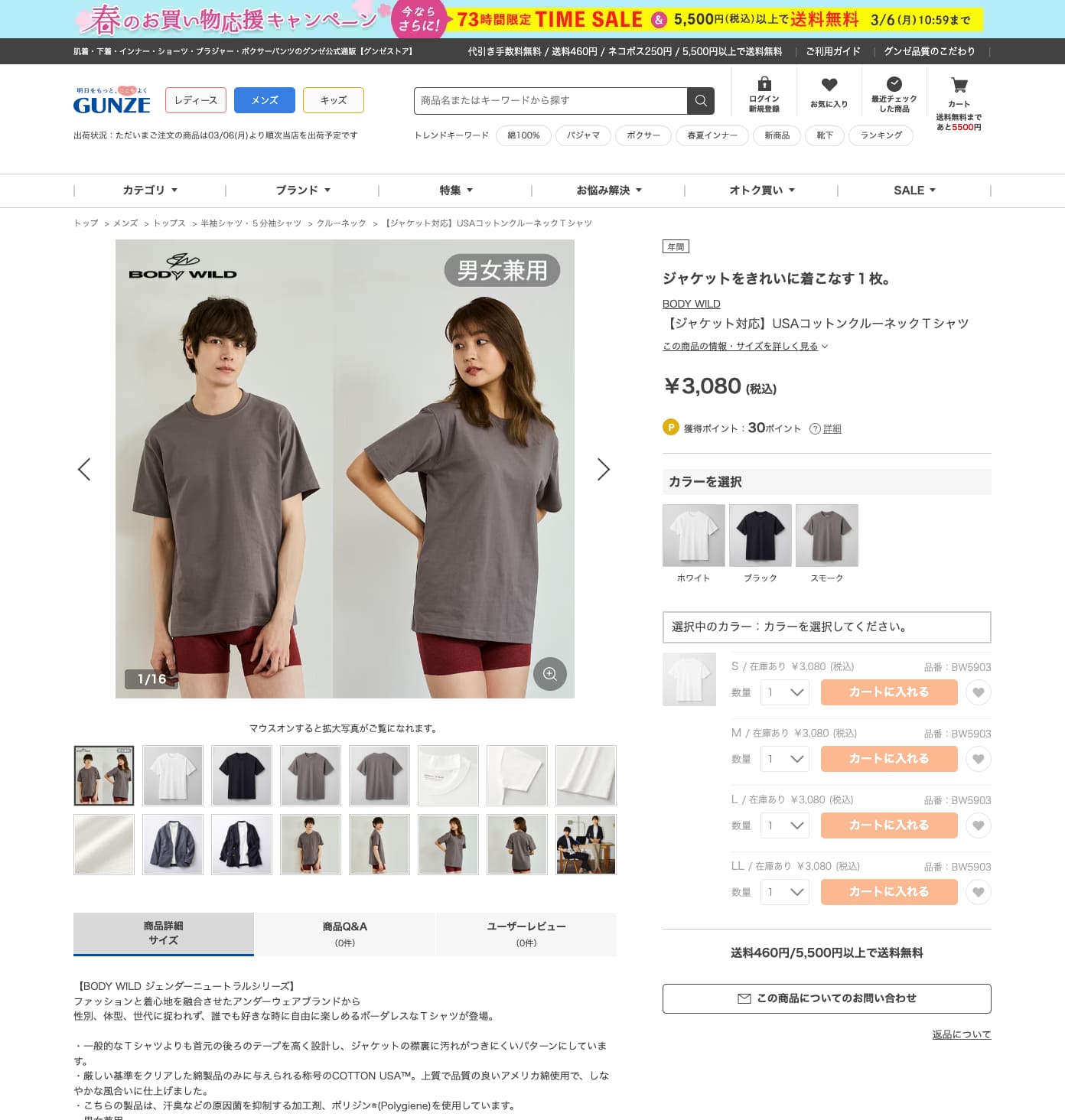Focus the product search field
1065x1120 pixels.
coord(551,101)
